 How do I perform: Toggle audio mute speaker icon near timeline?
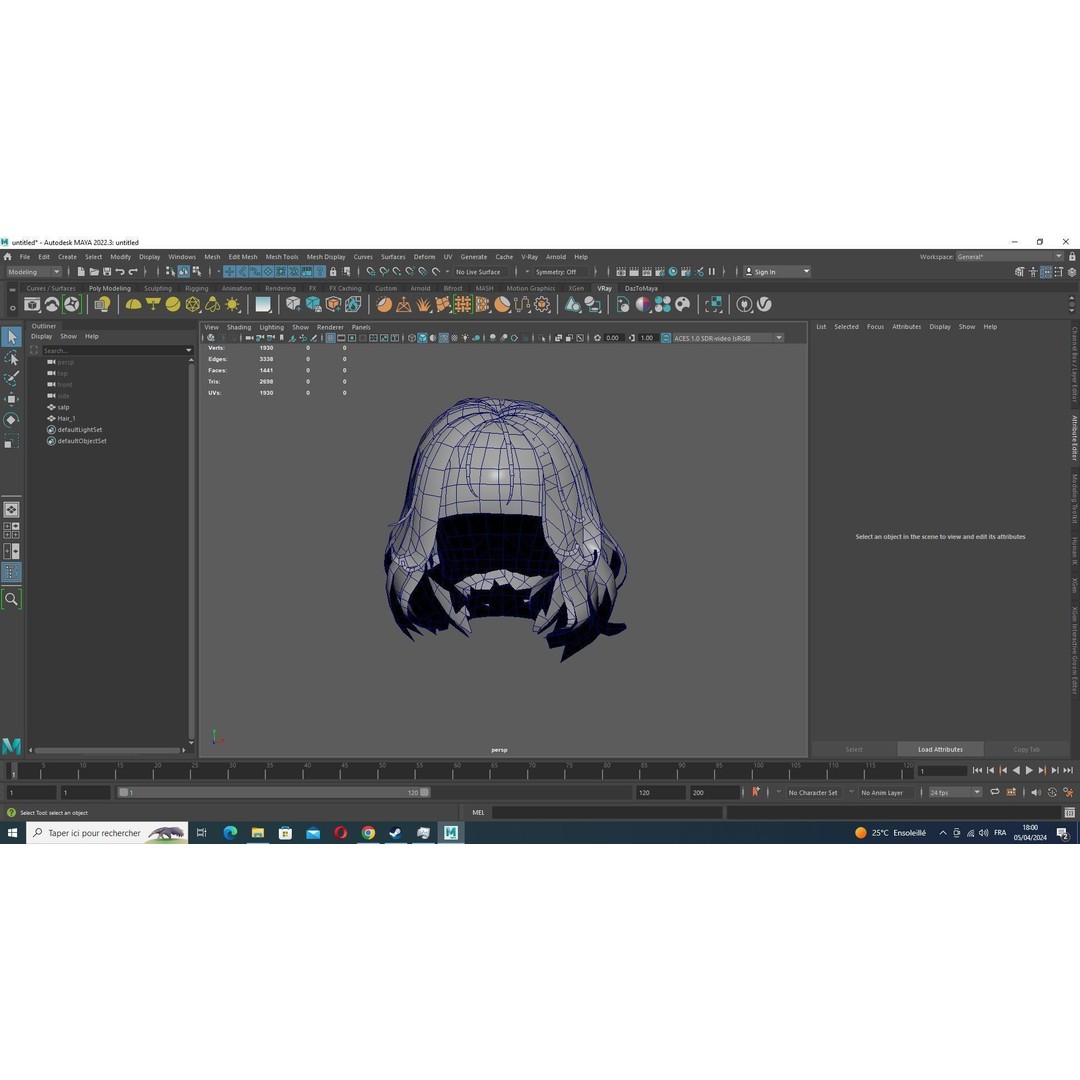(x=1036, y=793)
